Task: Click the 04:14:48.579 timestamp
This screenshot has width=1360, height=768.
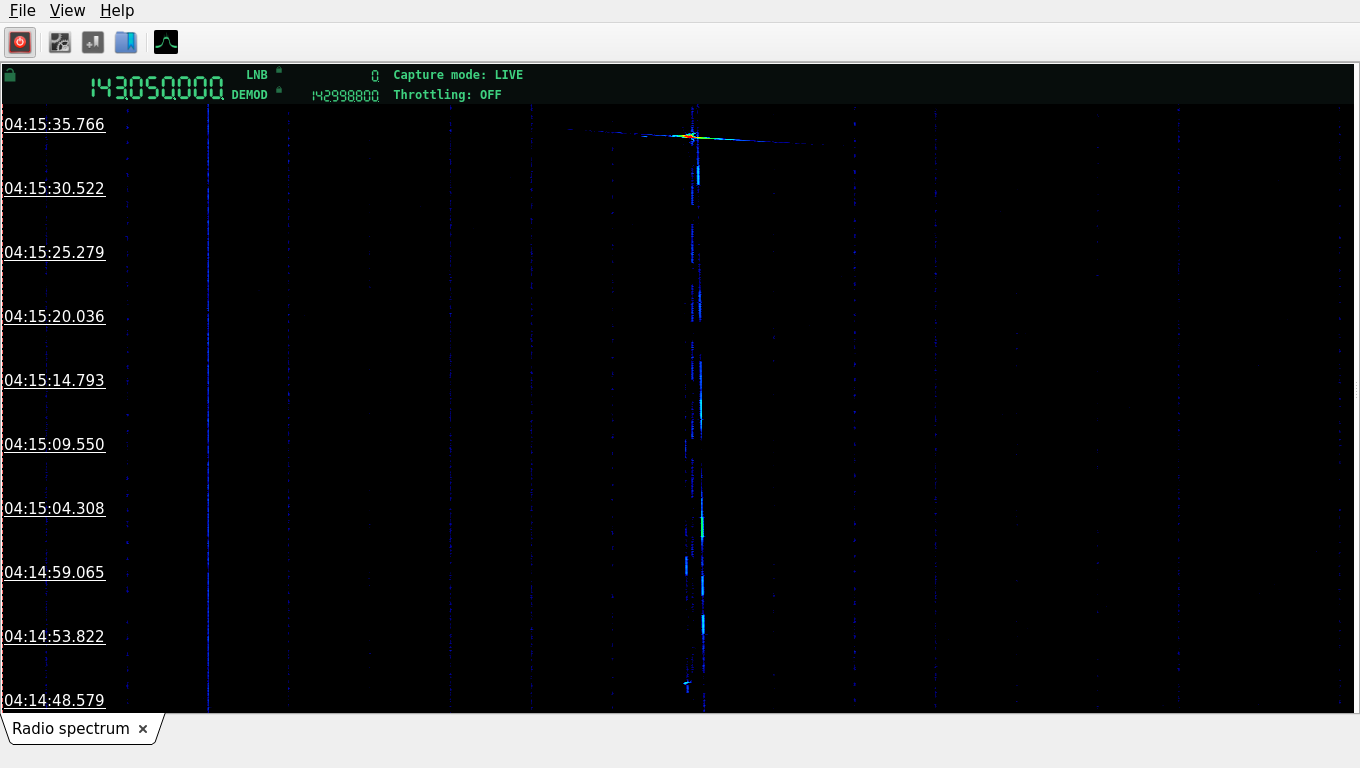Action: click(x=54, y=701)
